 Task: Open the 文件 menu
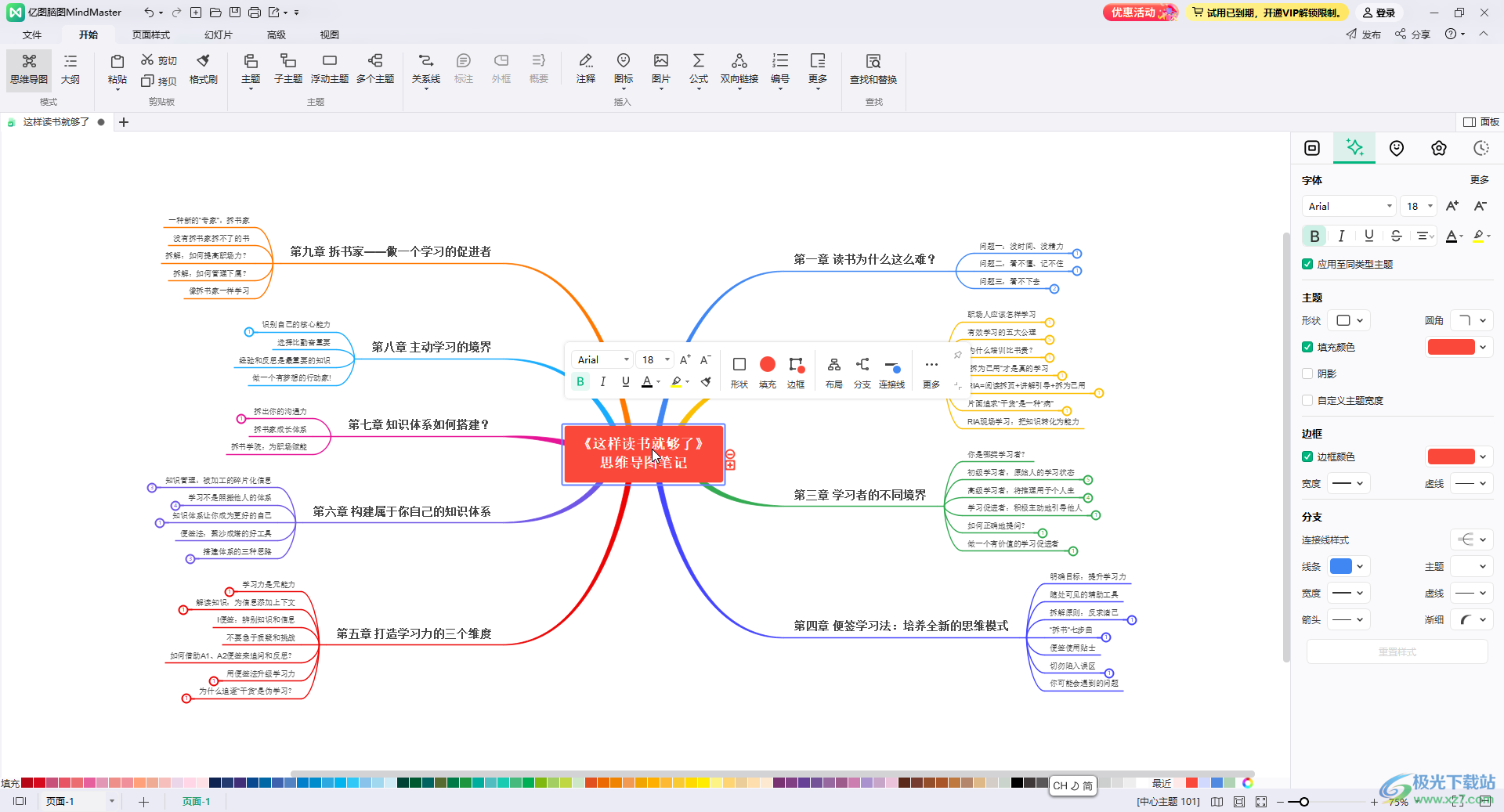32,34
